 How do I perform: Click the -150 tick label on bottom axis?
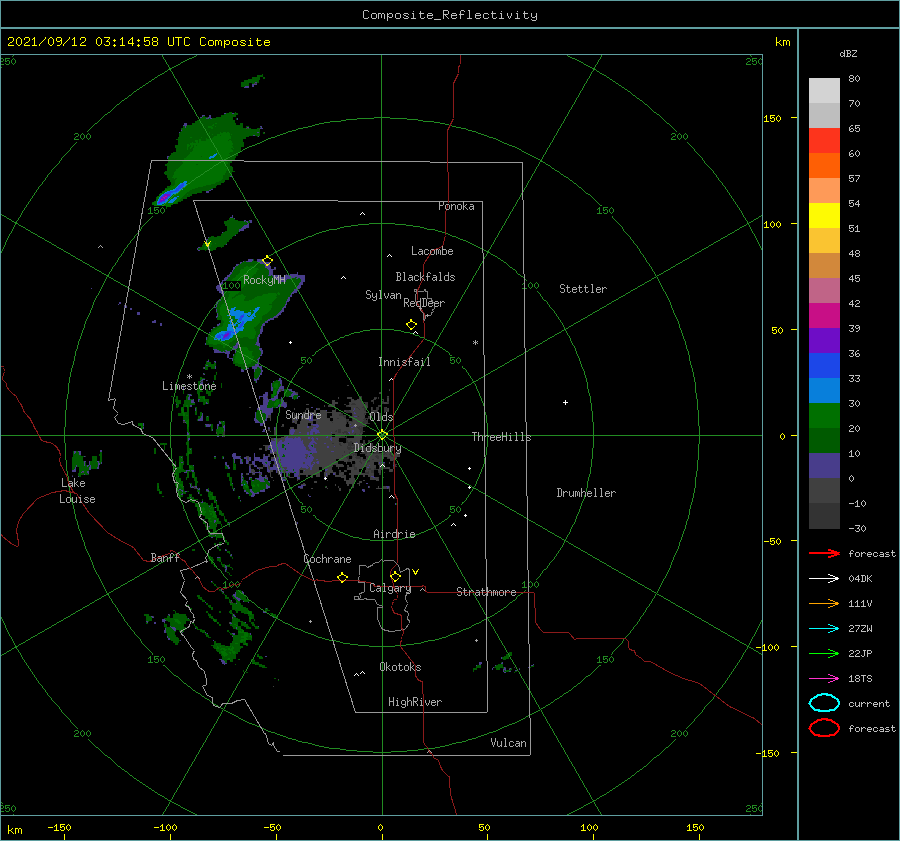click(59, 827)
